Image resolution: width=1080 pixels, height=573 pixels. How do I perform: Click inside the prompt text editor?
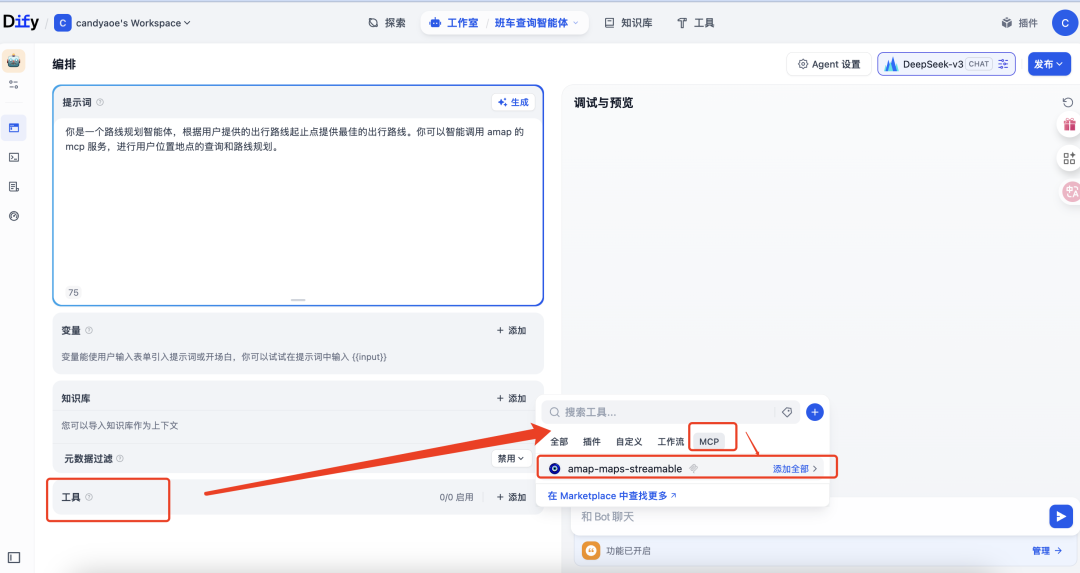298,207
